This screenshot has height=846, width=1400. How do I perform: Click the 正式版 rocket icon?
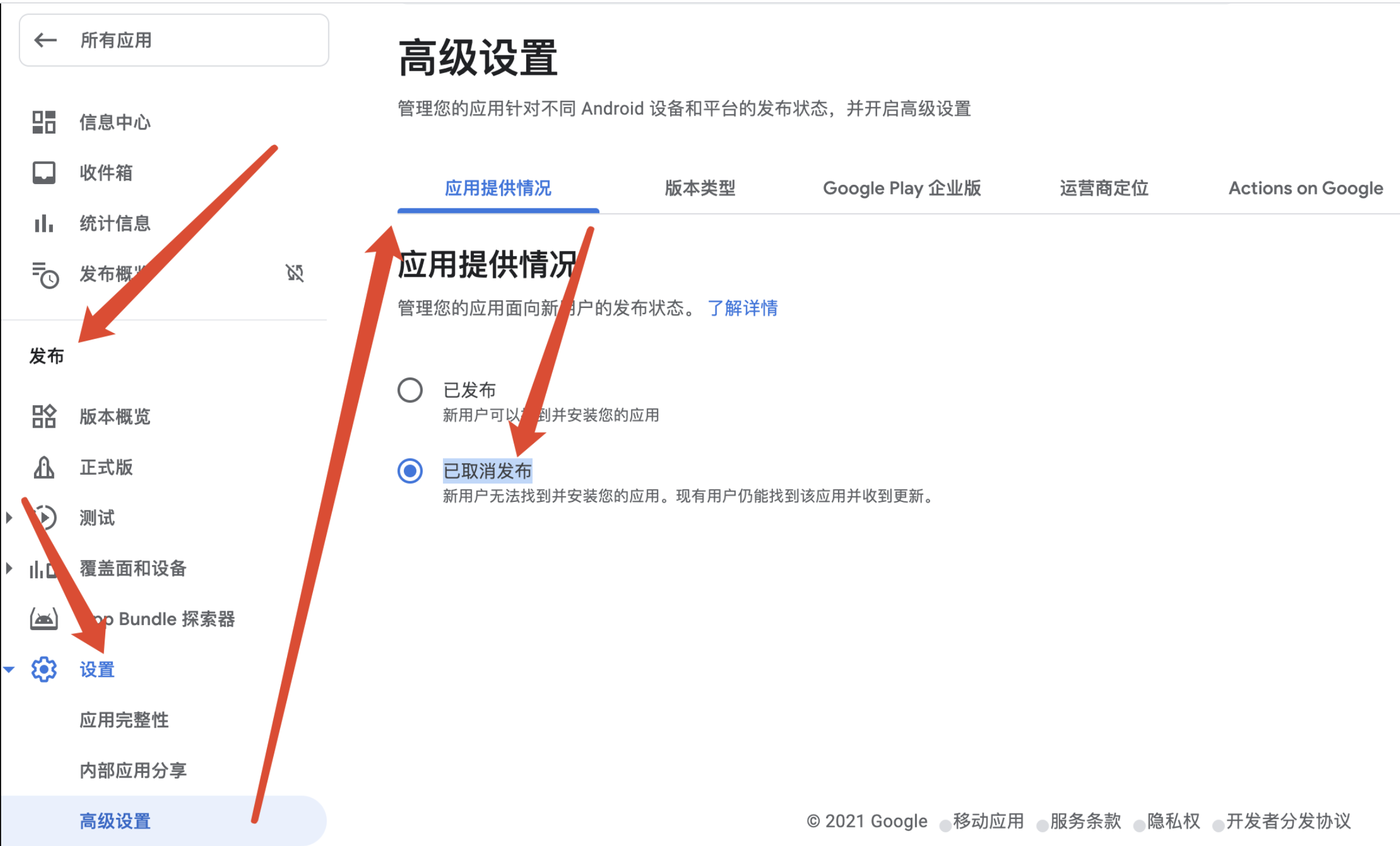tap(44, 467)
